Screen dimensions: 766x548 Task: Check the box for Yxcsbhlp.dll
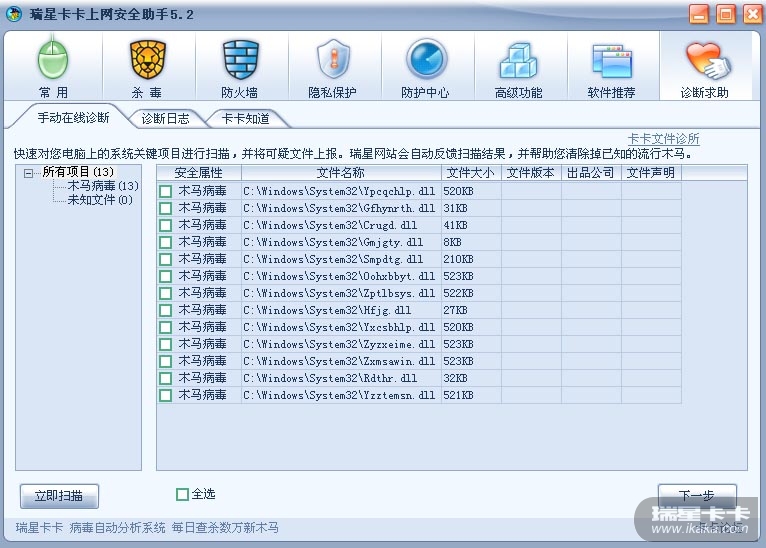[x=166, y=327]
